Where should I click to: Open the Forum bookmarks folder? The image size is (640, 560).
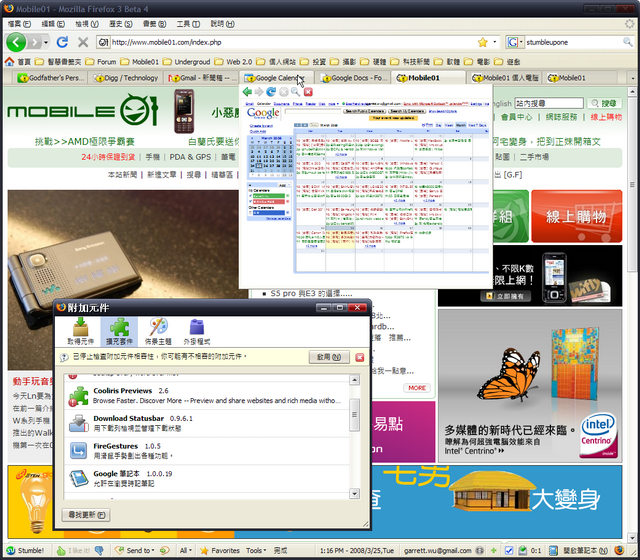point(101,62)
